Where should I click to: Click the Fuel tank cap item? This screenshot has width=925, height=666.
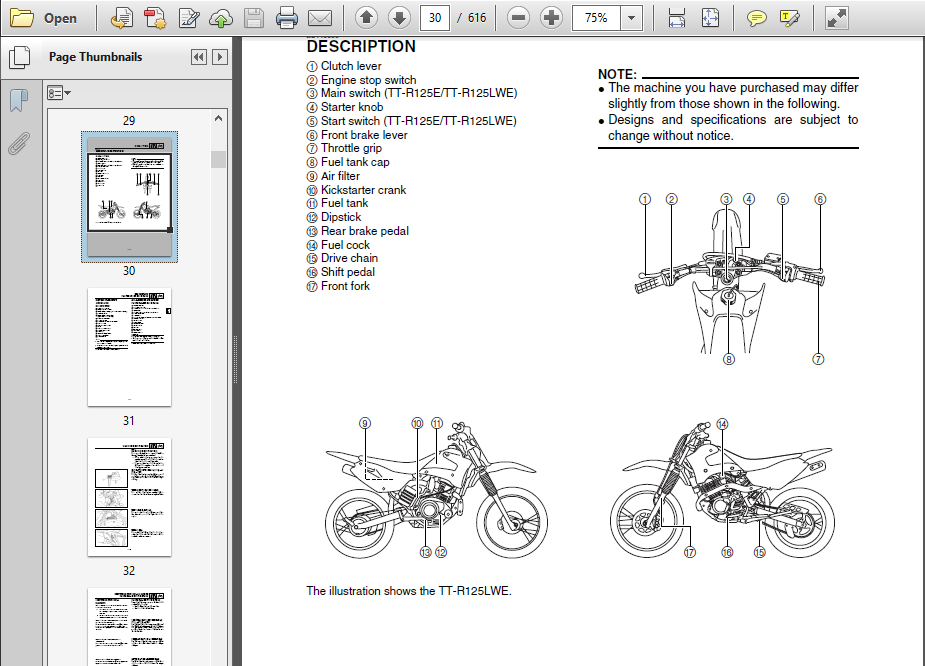(348, 162)
